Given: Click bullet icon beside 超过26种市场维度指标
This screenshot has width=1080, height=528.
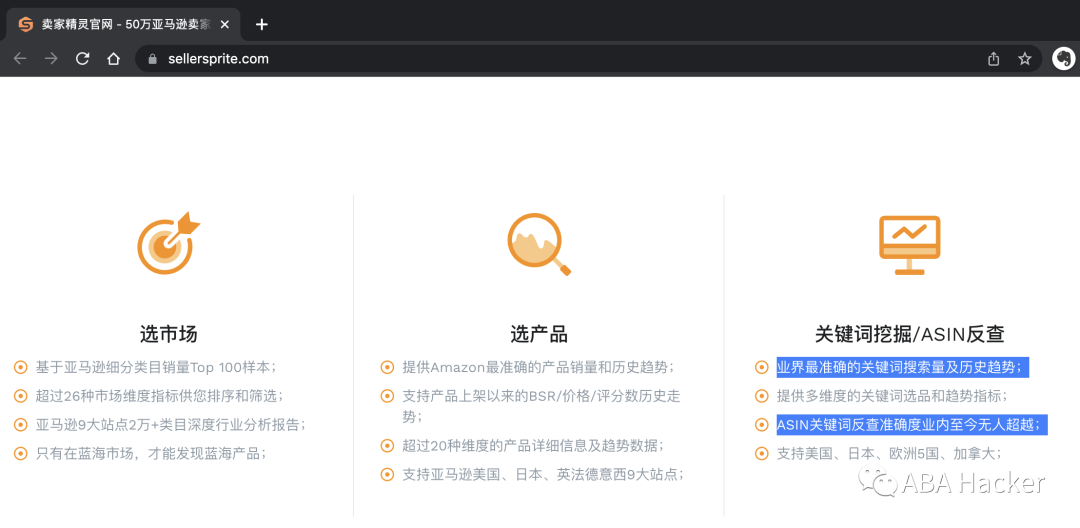Looking at the screenshot, I should coord(20,396).
